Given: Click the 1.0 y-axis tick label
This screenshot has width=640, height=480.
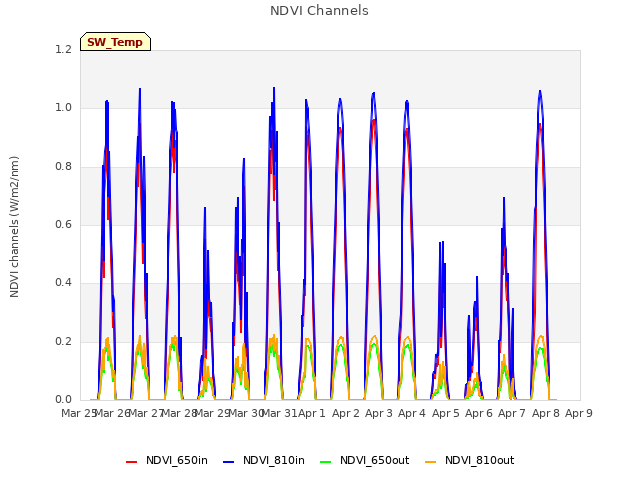Looking at the screenshot, I should pyautogui.click(x=63, y=108).
